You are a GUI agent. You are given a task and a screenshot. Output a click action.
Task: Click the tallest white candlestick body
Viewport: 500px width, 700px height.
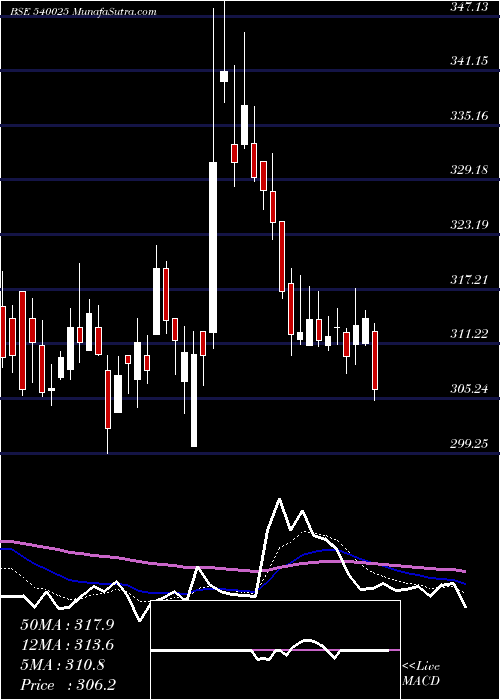point(213,247)
